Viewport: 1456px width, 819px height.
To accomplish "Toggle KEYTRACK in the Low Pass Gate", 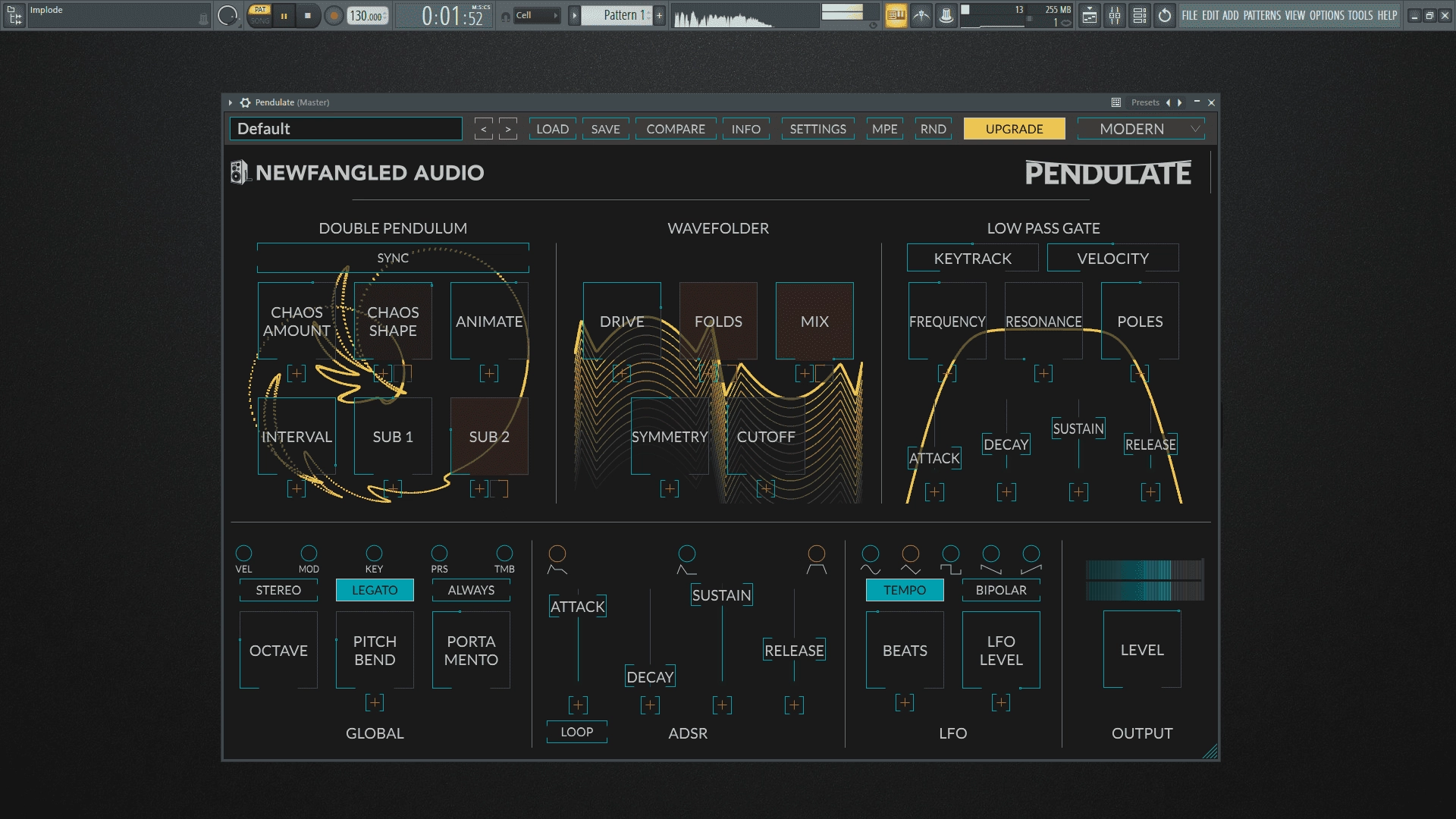I will (972, 258).
